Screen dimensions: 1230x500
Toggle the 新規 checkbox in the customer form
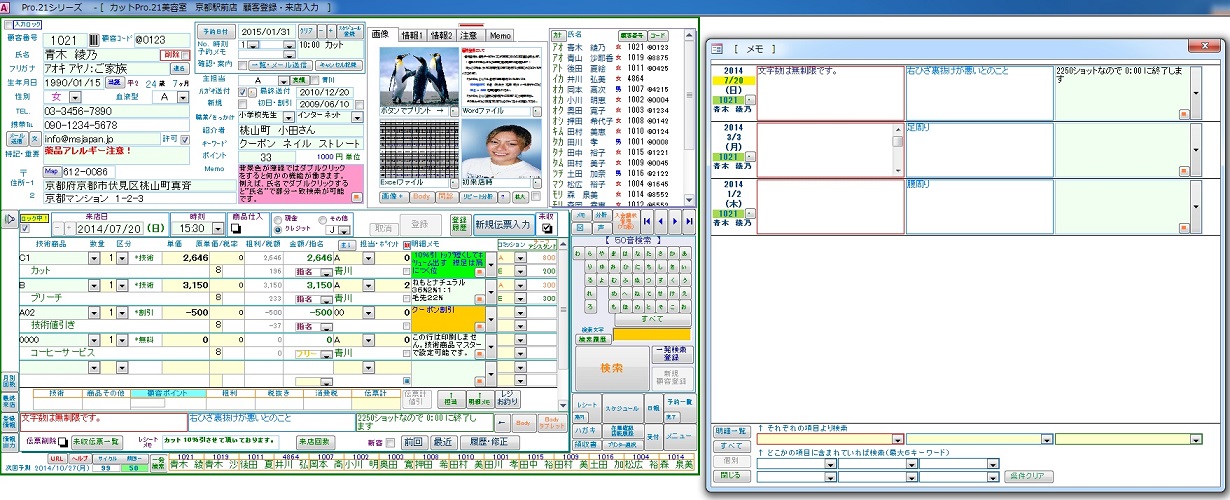click(241, 103)
